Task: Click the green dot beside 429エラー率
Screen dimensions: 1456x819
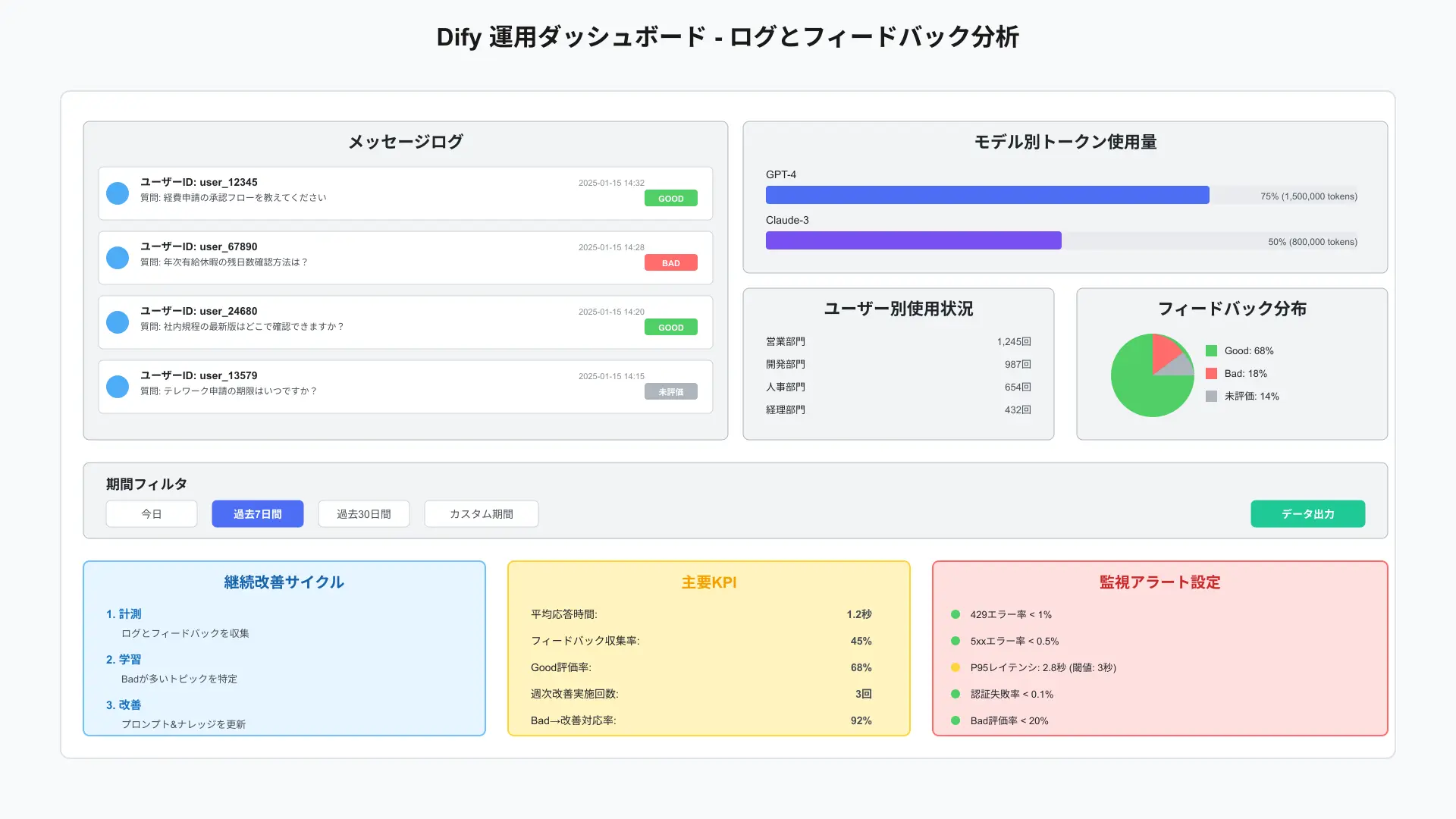Action: (x=955, y=614)
